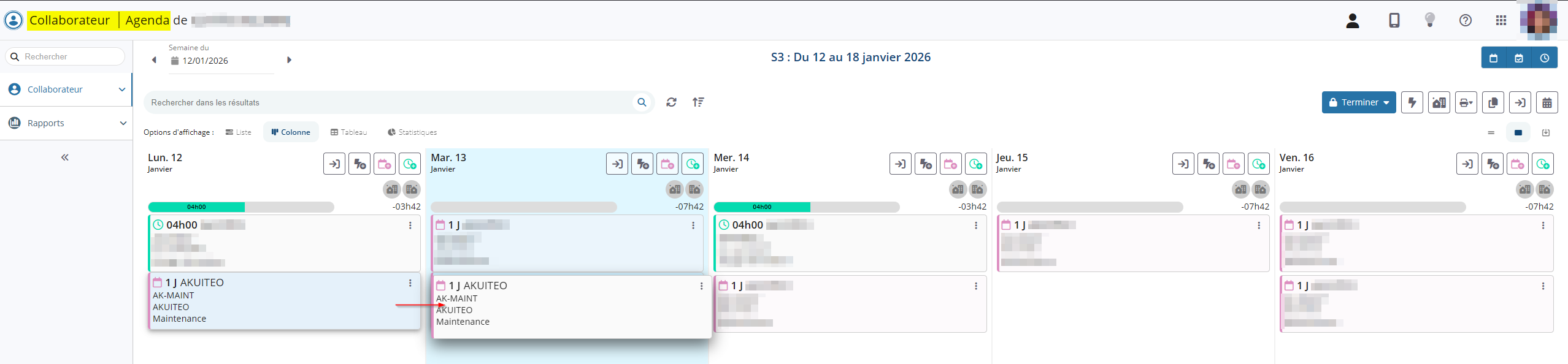The height and width of the screenshot is (364, 1568).
Task: Add a clock time entry on Lun. 12
Action: (x=410, y=164)
